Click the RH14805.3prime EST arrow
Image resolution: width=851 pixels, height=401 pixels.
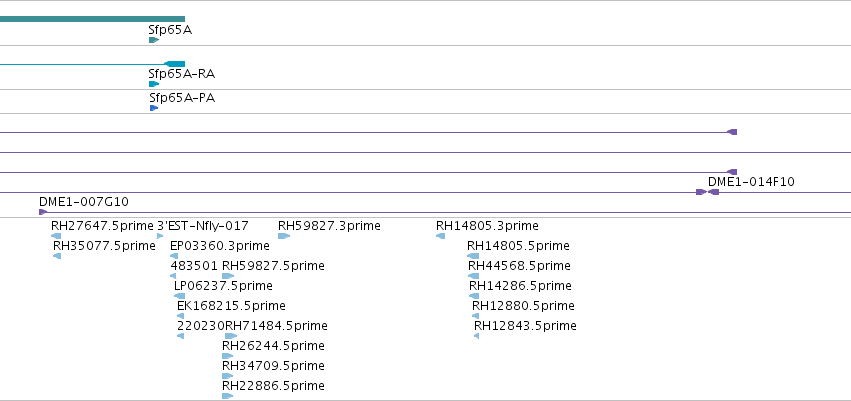[441, 236]
